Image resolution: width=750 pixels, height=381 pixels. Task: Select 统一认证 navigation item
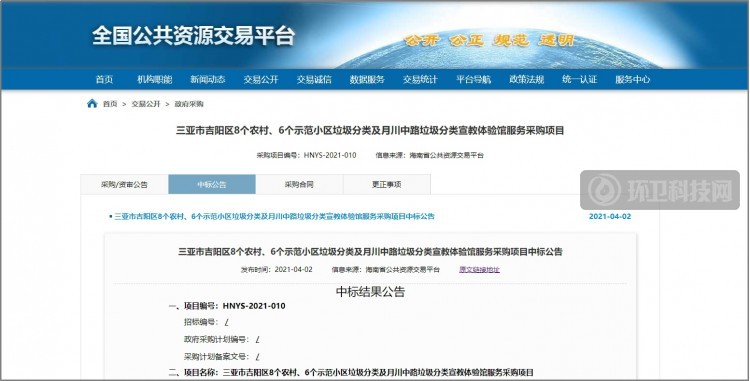[579, 79]
